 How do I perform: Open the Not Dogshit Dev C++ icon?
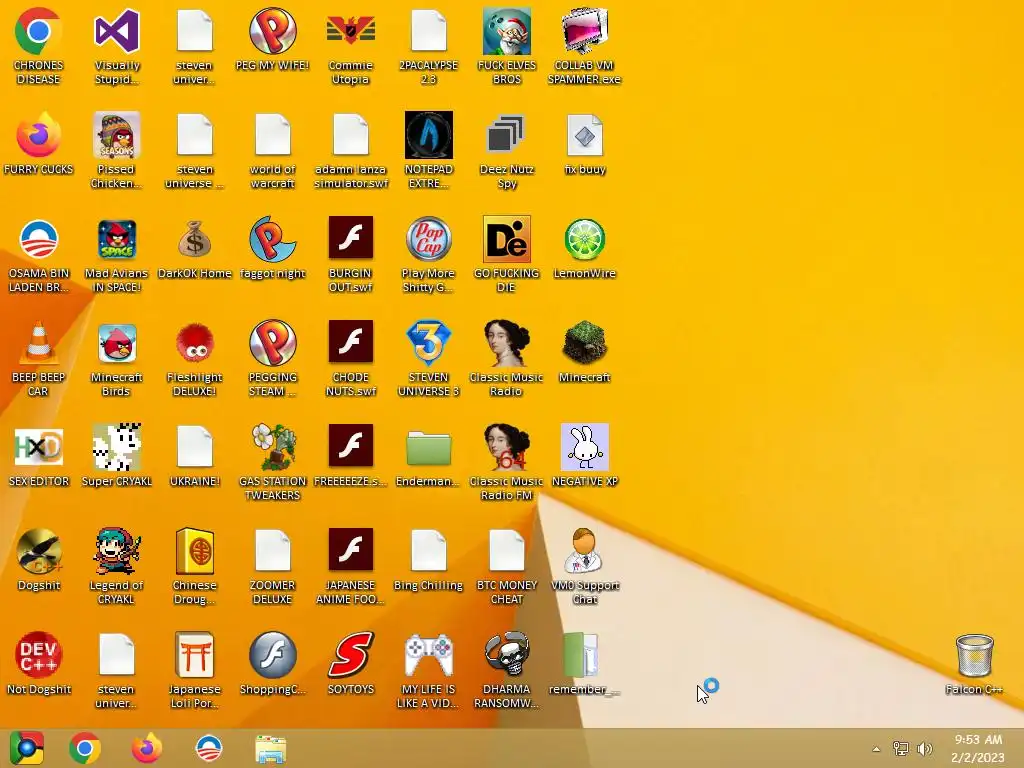click(39, 654)
